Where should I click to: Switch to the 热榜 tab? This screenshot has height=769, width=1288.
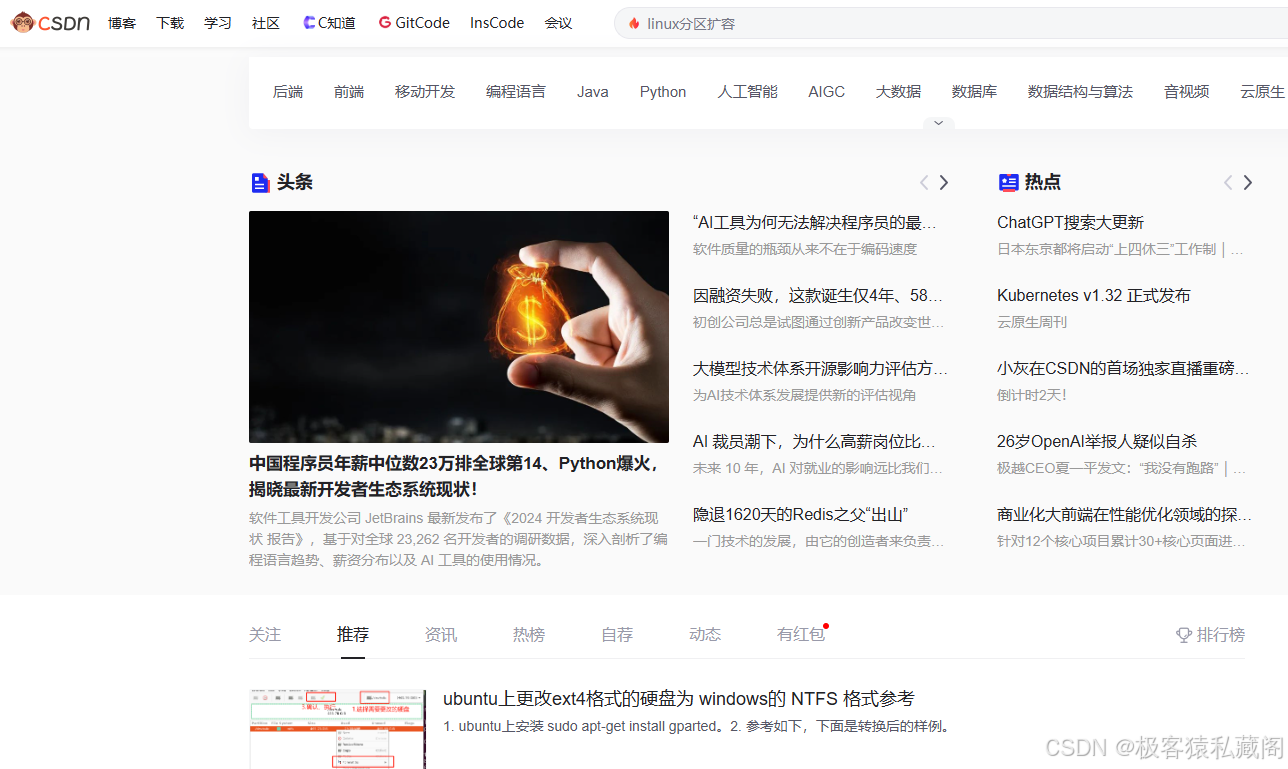(528, 634)
